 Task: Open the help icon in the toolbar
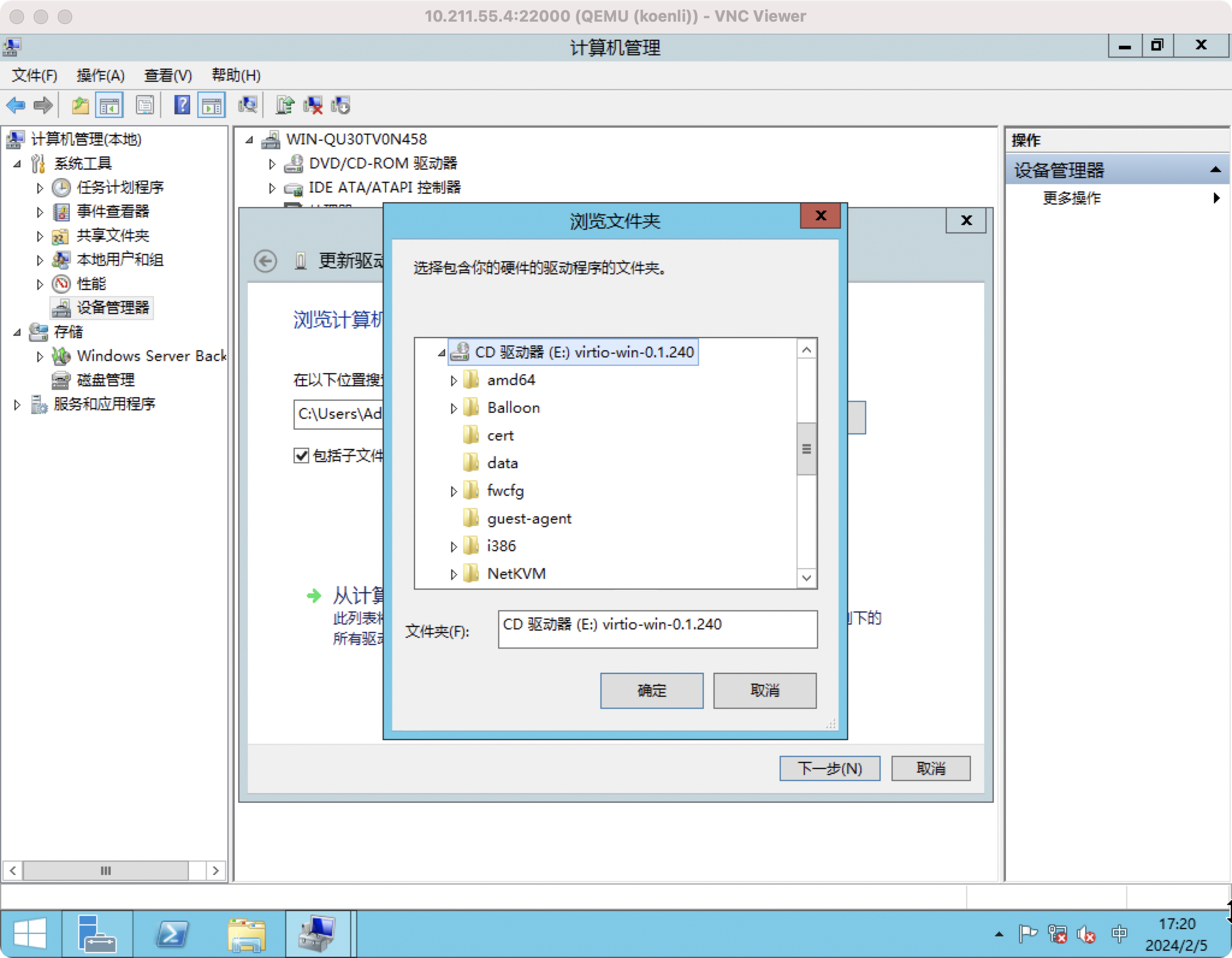coord(181,105)
